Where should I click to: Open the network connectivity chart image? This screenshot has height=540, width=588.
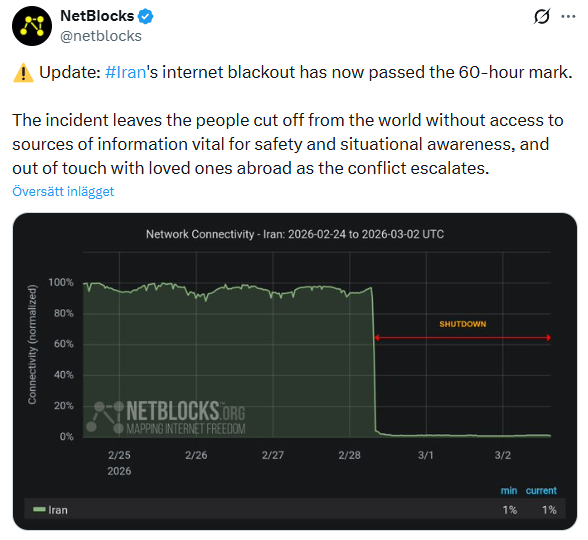295,371
